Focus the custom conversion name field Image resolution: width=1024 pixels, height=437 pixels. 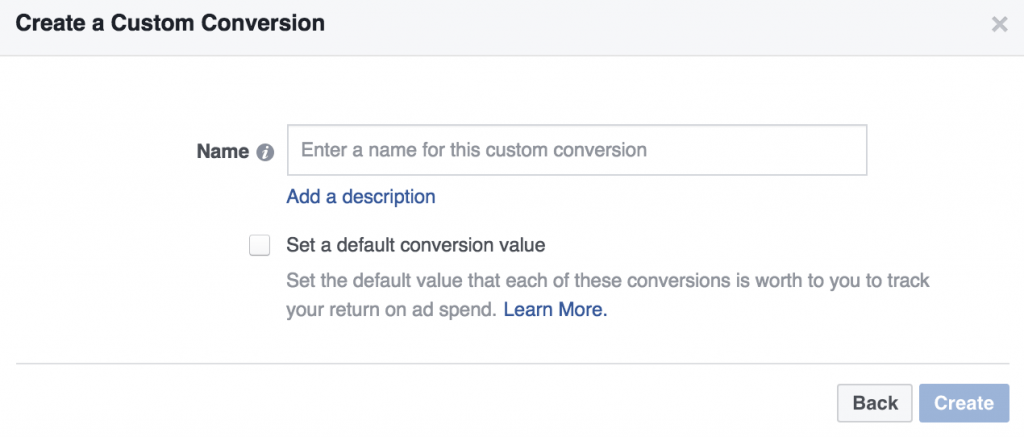(x=576, y=151)
